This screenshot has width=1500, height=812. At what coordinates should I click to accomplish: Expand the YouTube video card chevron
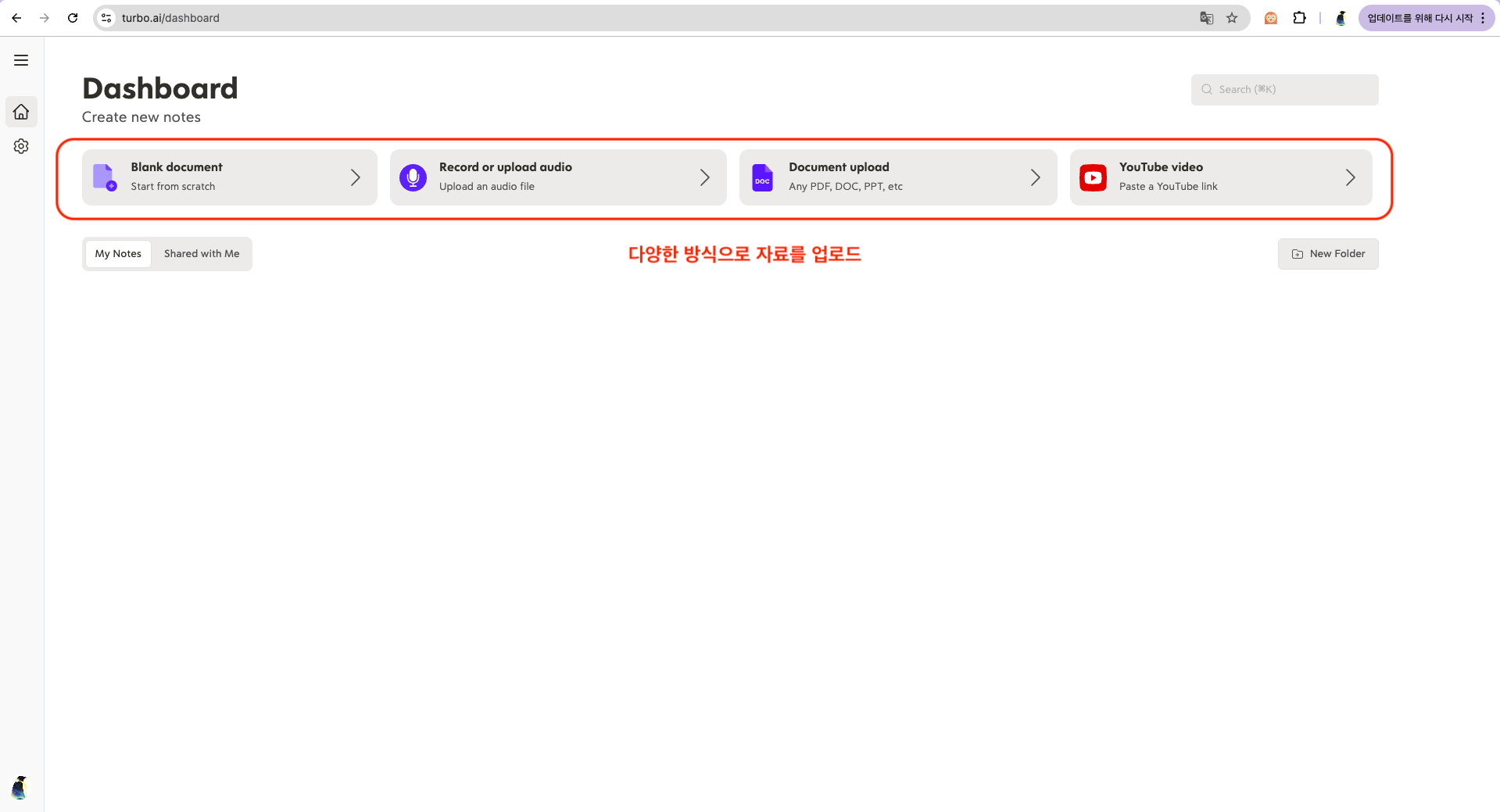[1351, 177]
